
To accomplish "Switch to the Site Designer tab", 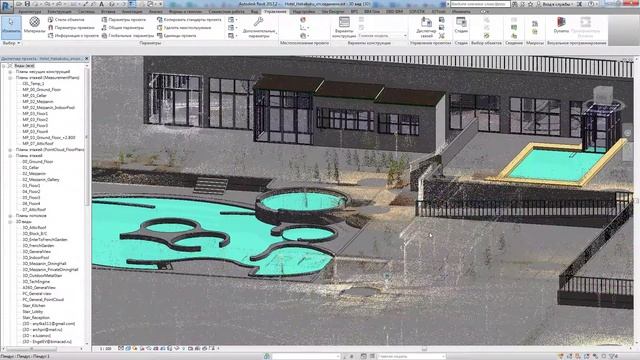I will [333, 12].
